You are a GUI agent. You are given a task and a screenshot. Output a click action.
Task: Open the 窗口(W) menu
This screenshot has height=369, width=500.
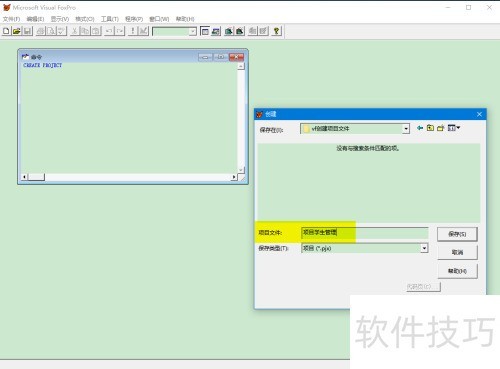tap(159, 19)
